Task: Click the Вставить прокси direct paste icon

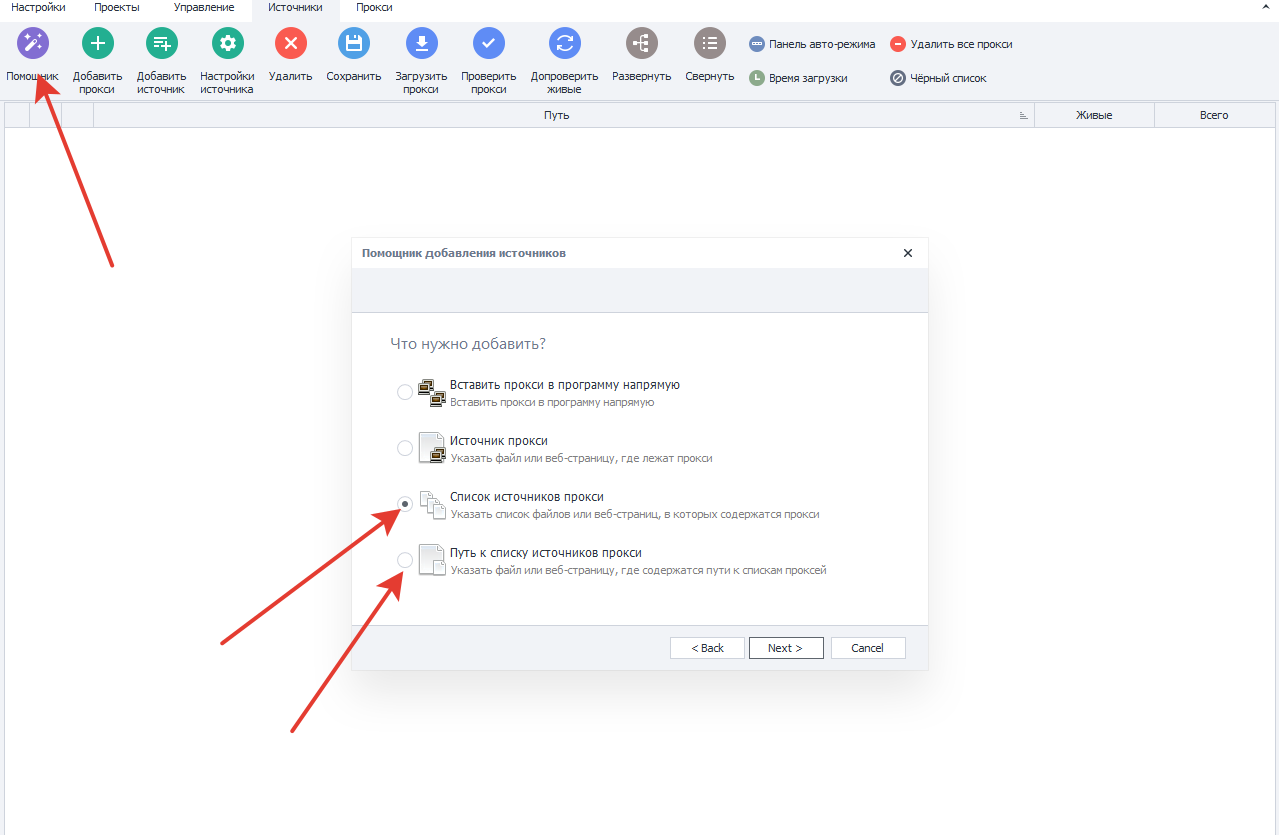Action: click(x=431, y=392)
